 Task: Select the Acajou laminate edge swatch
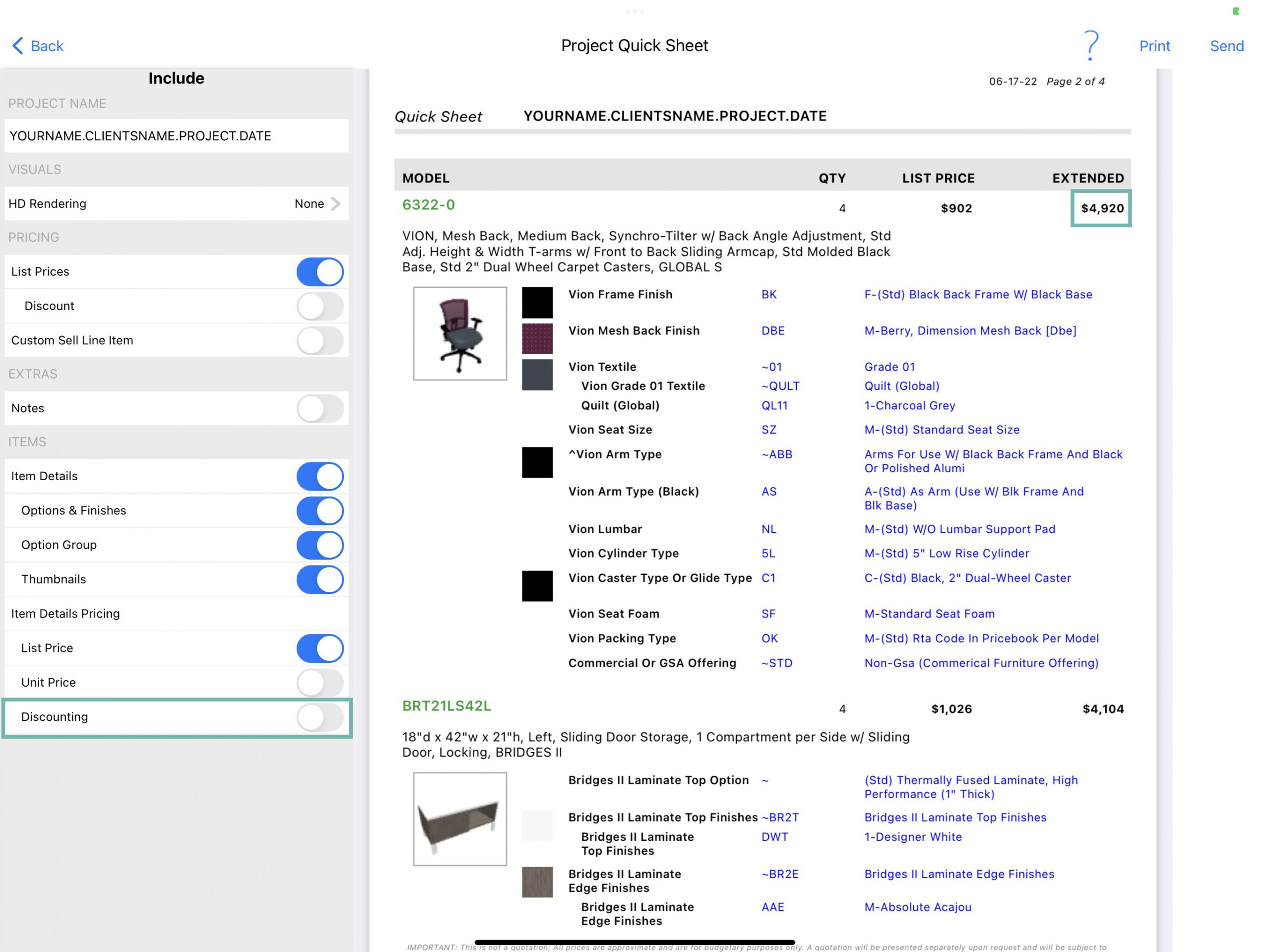coord(537,882)
